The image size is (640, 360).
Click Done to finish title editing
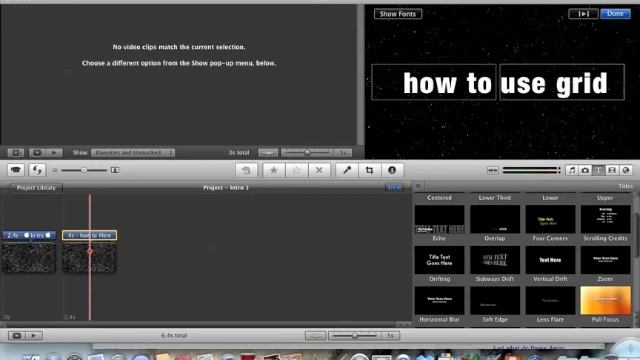click(x=615, y=14)
